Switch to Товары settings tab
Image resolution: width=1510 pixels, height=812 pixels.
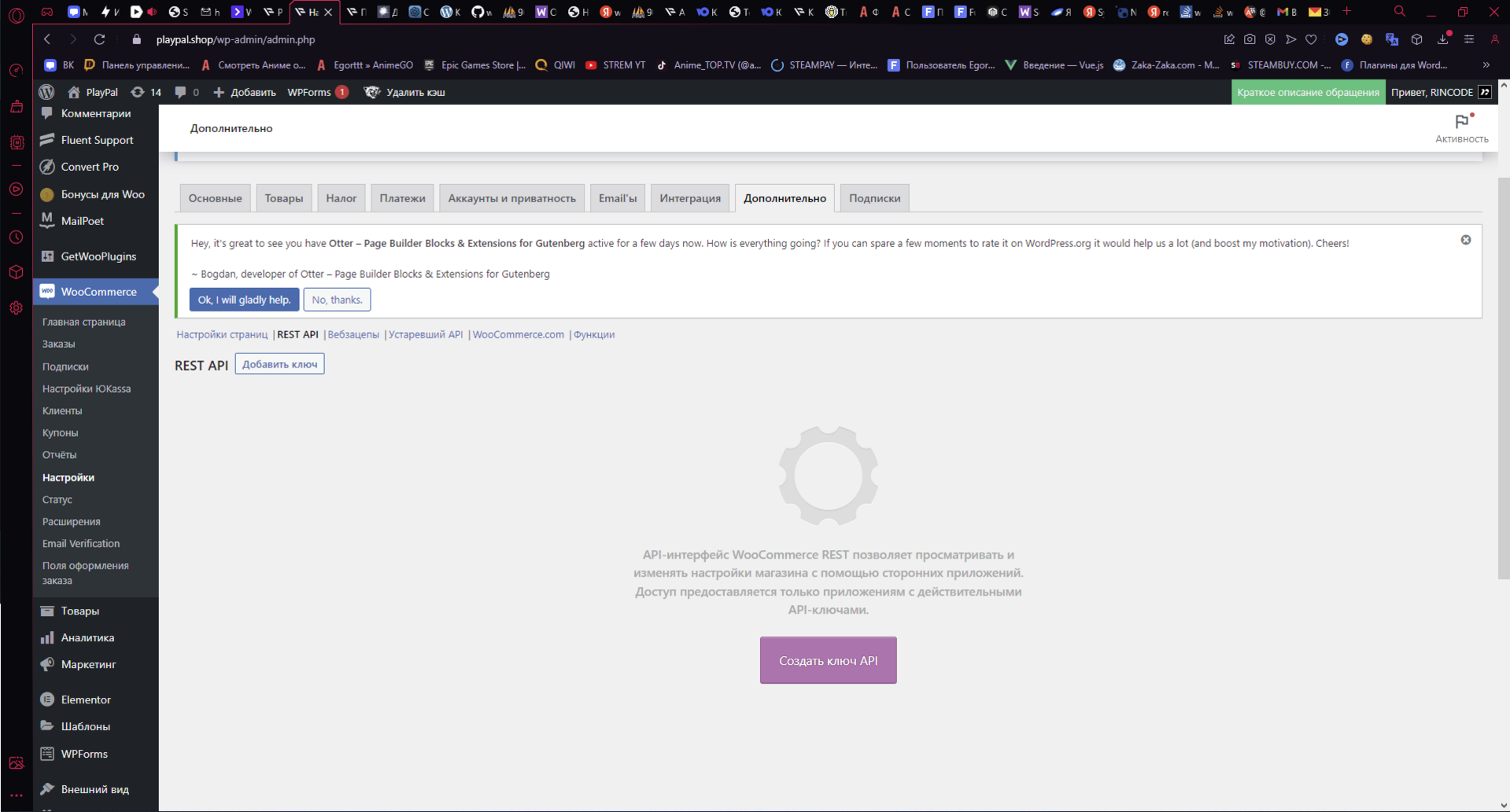click(284, 198)
